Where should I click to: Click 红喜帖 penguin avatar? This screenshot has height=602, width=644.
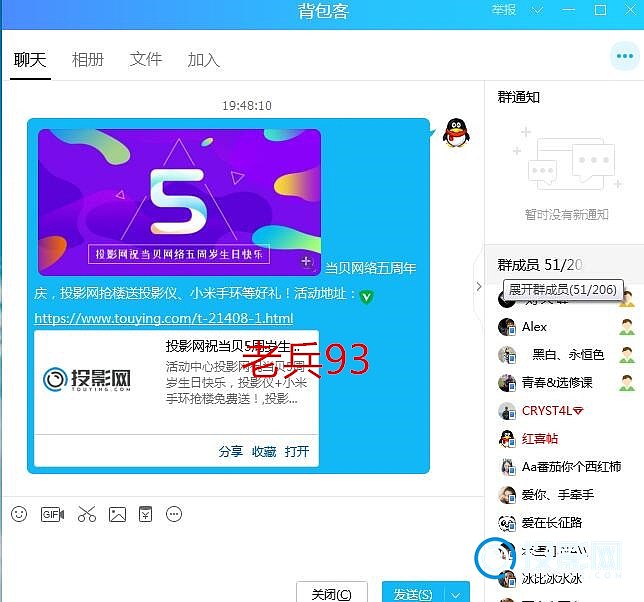(x=506, y=439)
